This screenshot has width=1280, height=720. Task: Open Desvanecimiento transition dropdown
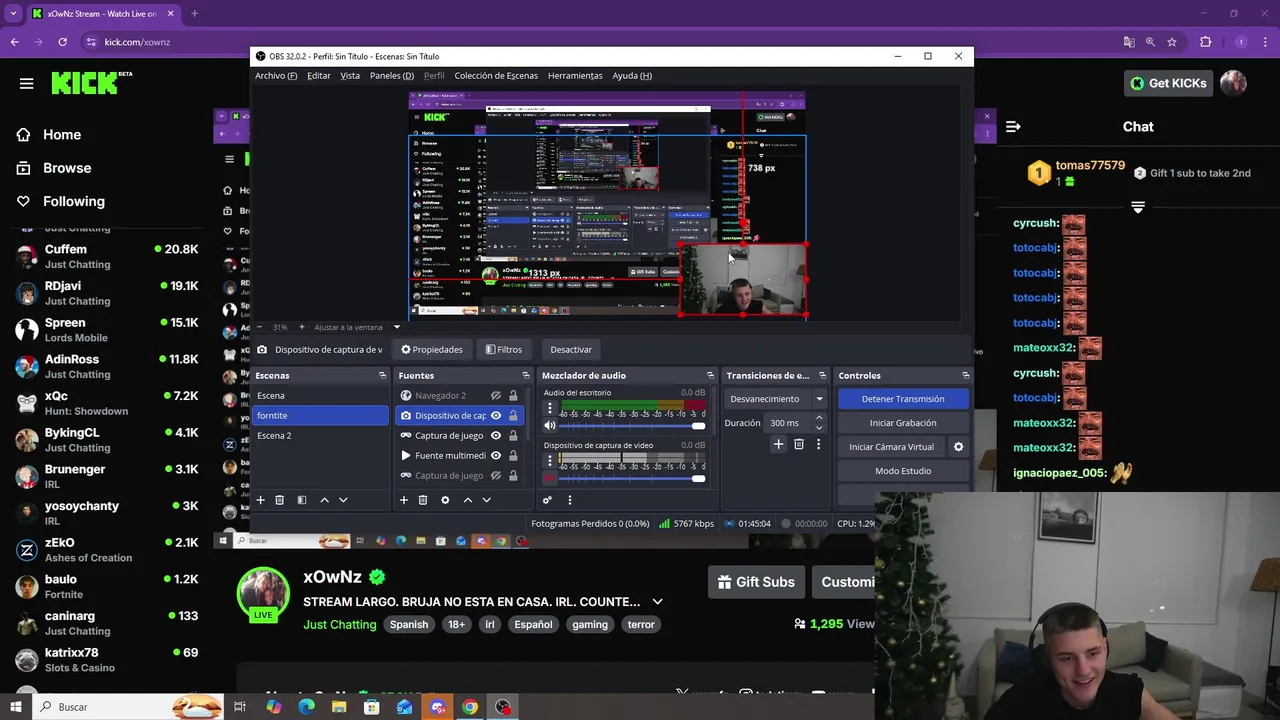[x=776, y=398]
